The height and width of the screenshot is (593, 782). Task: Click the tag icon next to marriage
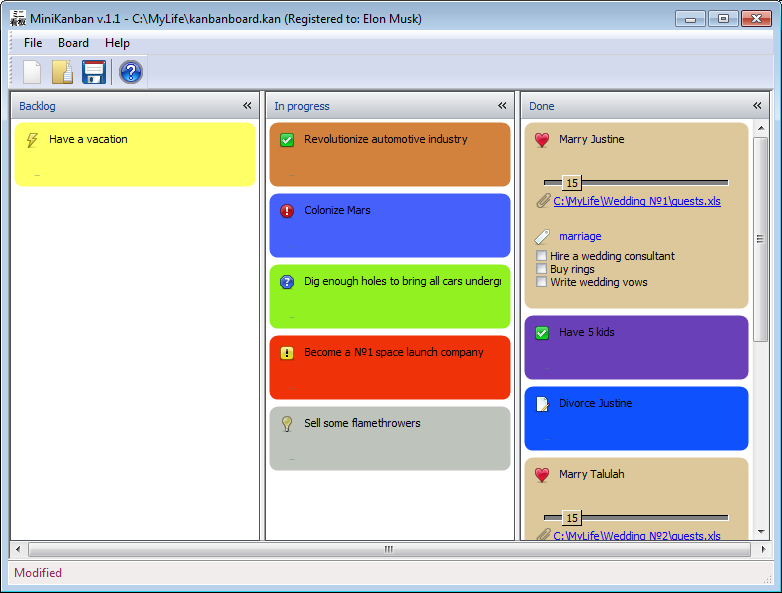pyautogui.click(x=542, y=236)
